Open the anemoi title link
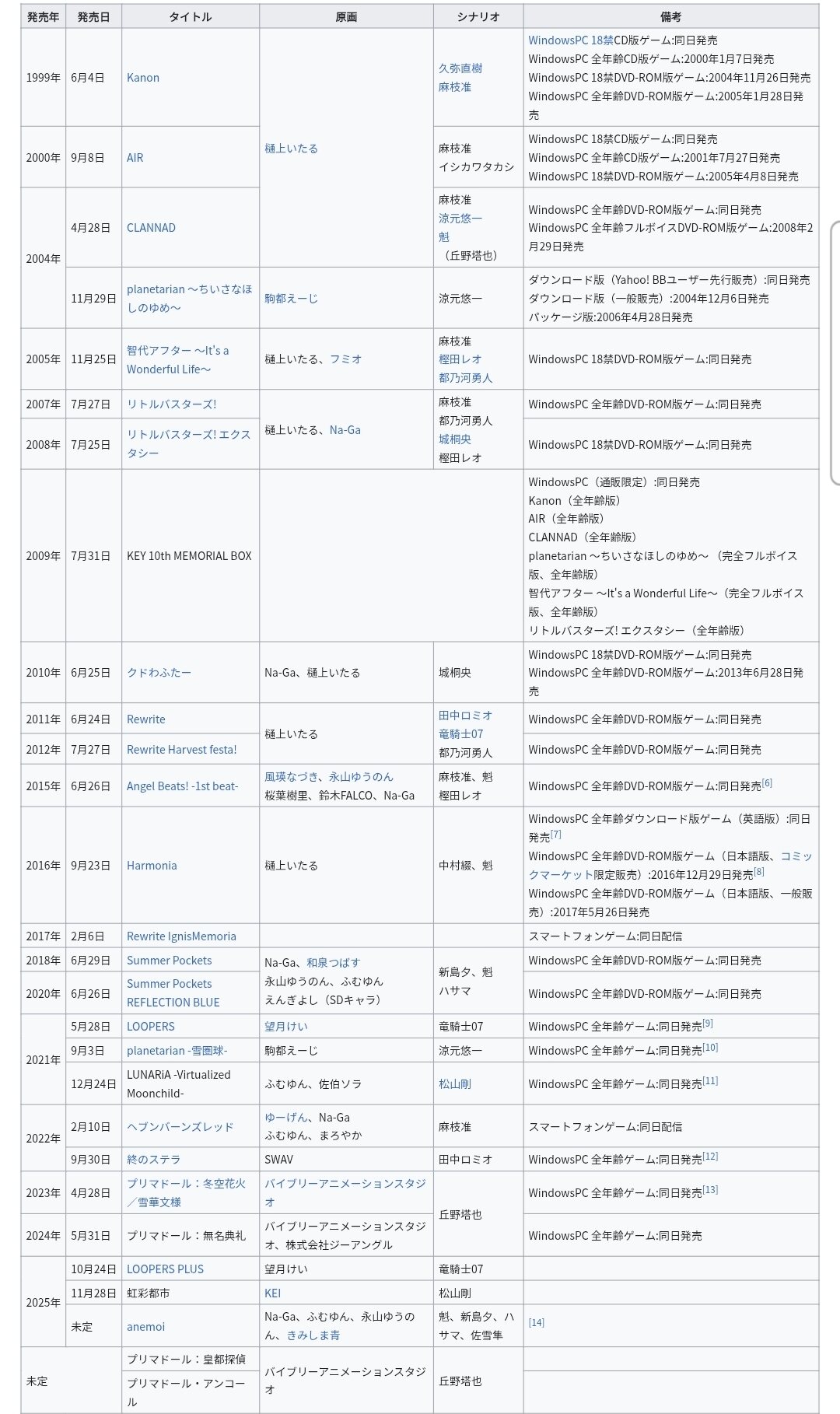 [146, 1327]
